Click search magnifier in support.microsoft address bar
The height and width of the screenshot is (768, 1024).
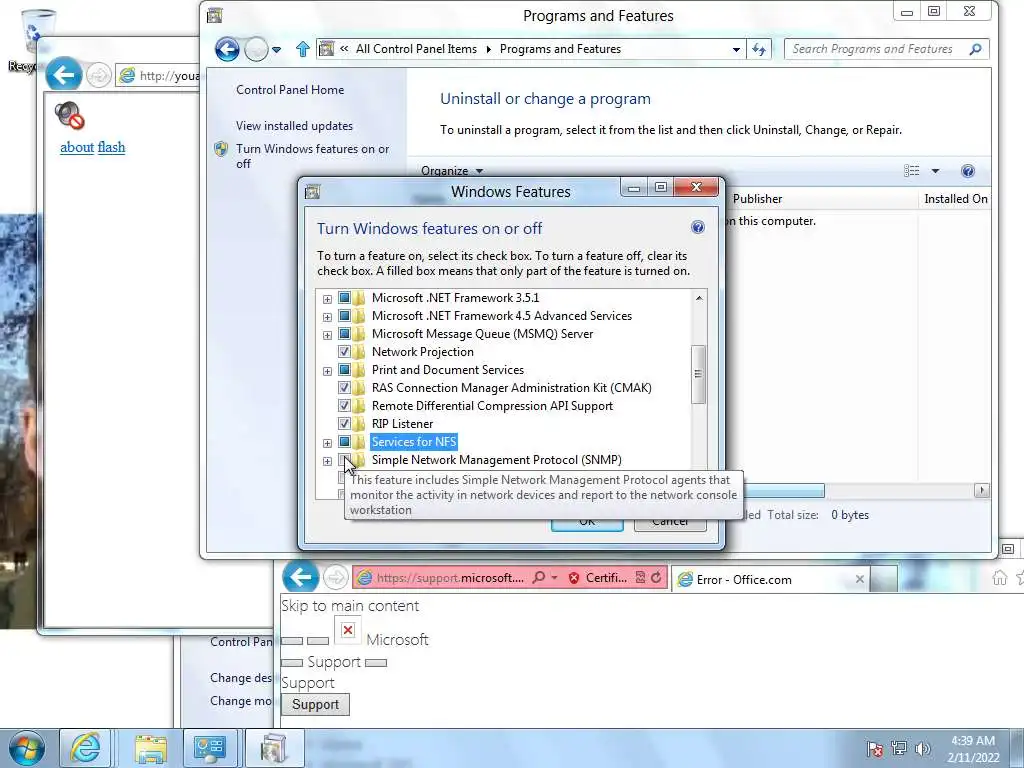[539, 577]
